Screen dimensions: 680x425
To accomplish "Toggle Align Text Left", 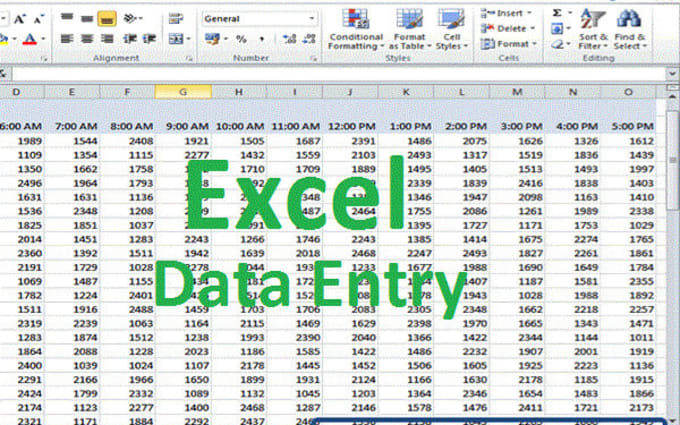I will tap(67, 39).
